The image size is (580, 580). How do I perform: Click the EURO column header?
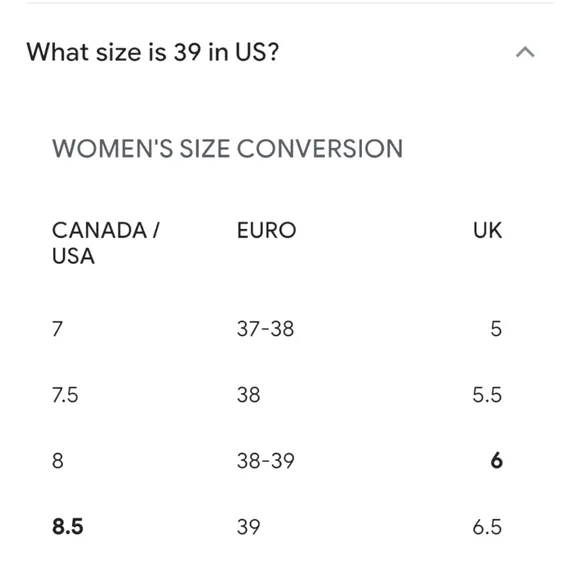coord(266,230)
